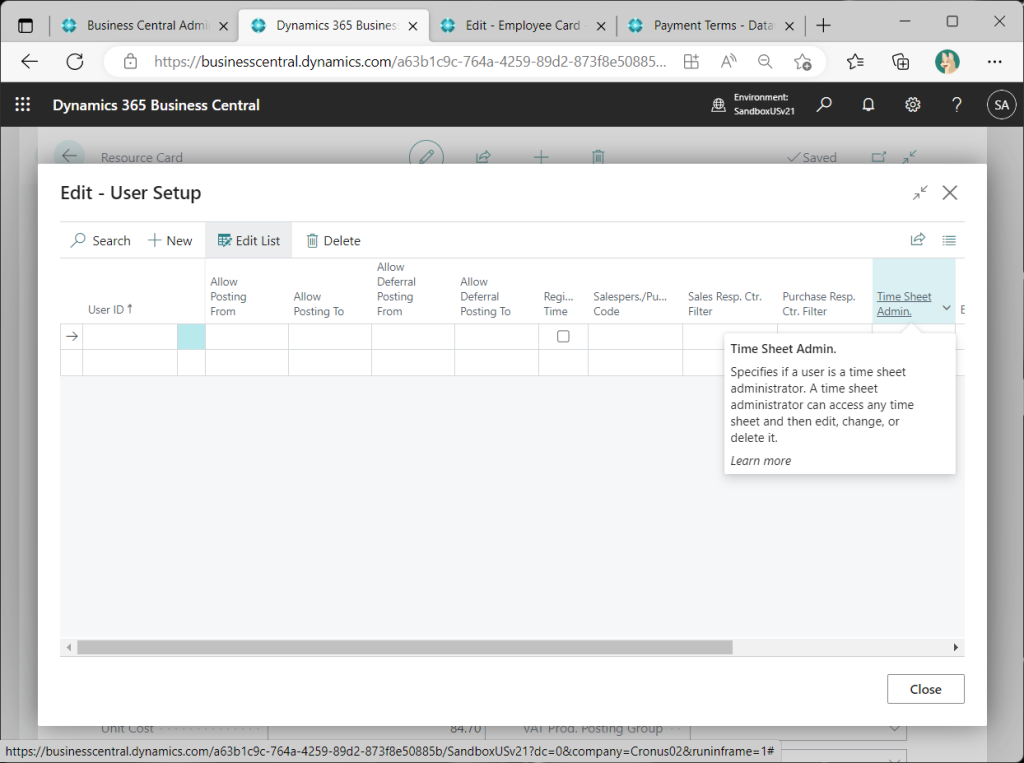
Task: Follow the Learn more link in tooltip
Action: click(760, 461)
